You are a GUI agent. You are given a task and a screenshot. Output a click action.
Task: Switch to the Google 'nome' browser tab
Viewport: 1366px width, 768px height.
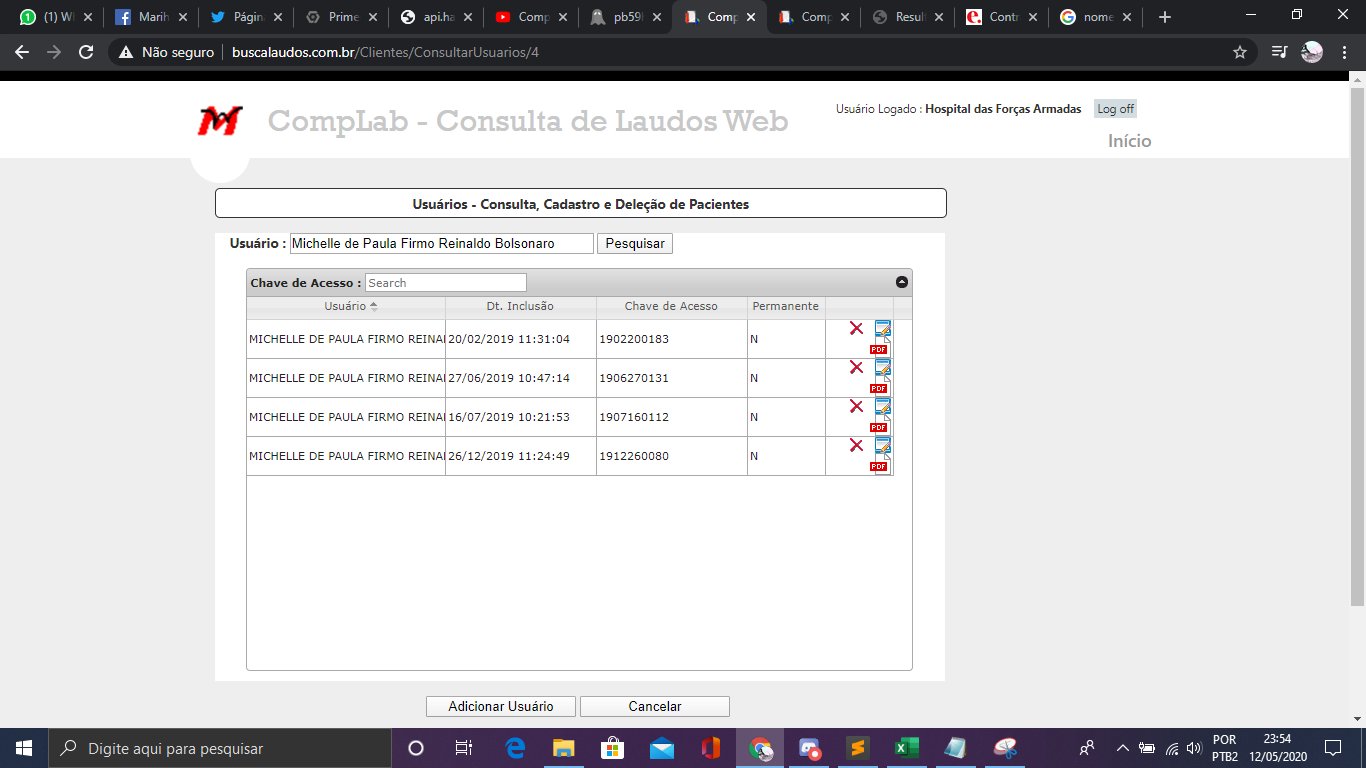1096,17
